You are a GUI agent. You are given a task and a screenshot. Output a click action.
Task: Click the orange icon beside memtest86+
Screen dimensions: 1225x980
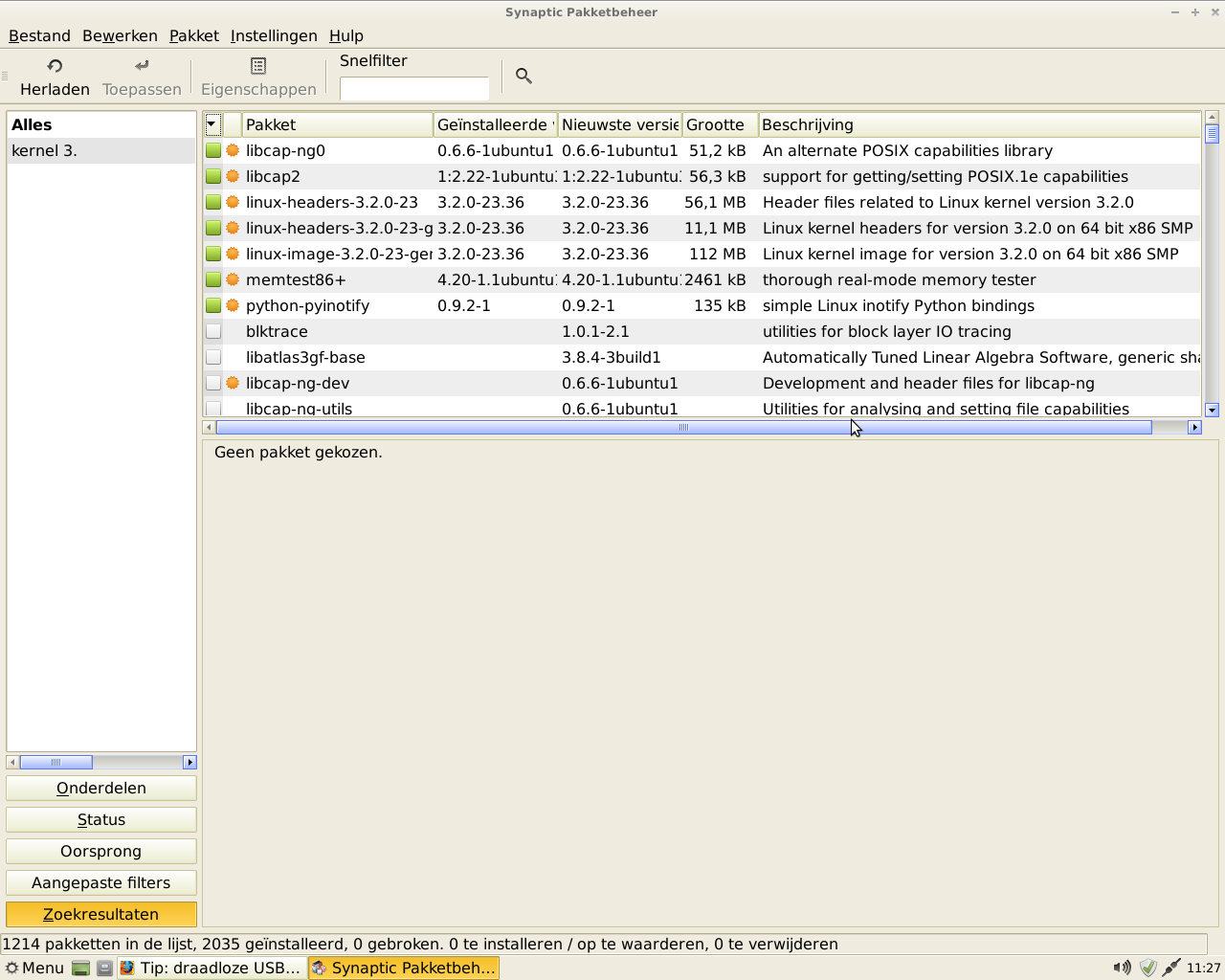click(x=233, y=279)
